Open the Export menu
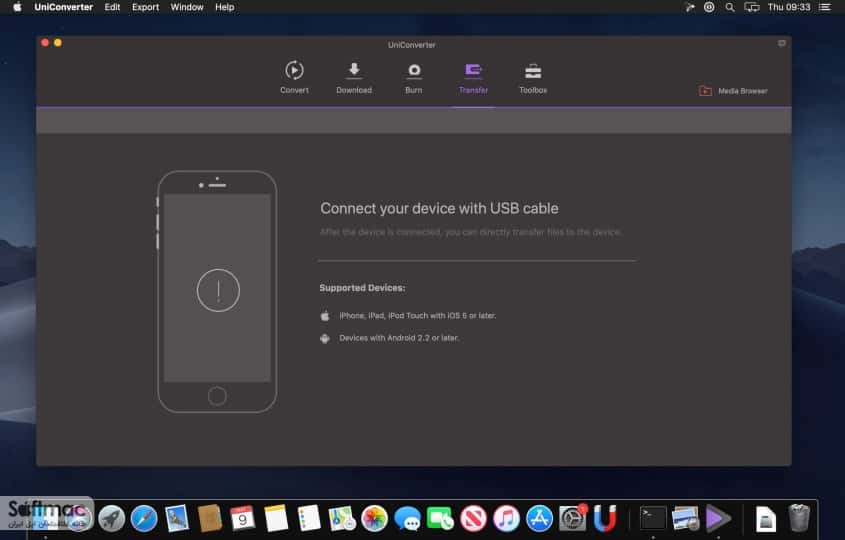 146,7
